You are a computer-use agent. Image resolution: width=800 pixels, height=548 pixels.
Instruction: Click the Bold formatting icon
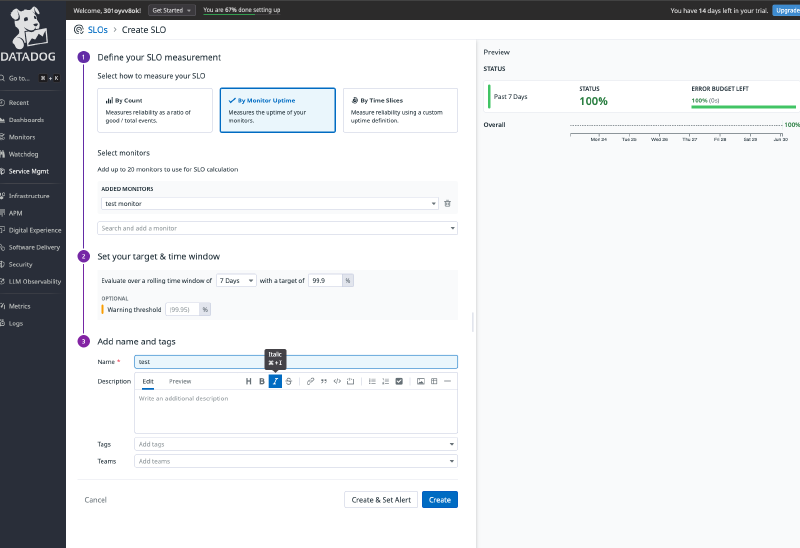[x=262, y=381]
